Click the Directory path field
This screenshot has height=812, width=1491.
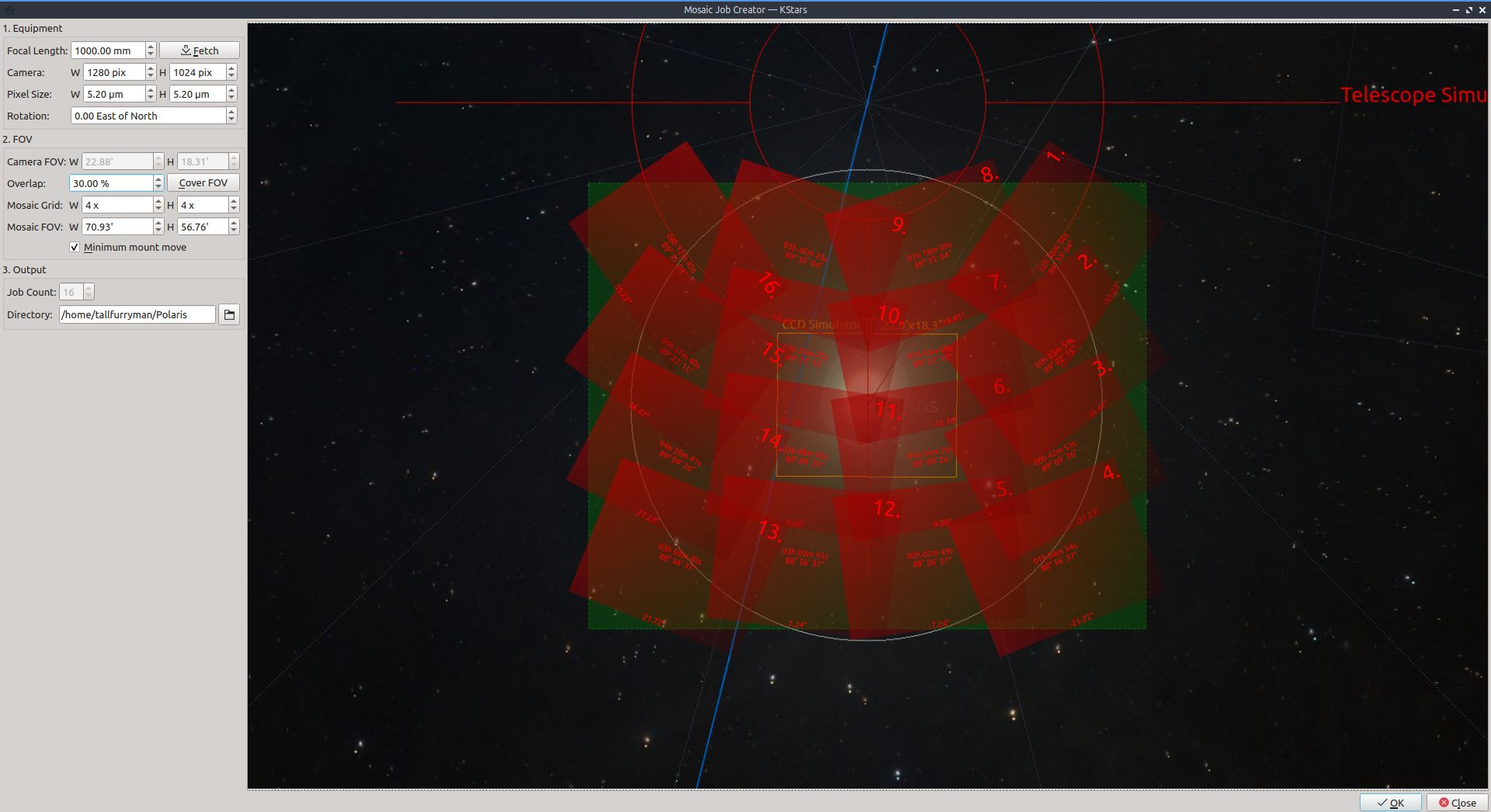click(x=137, y=314)
